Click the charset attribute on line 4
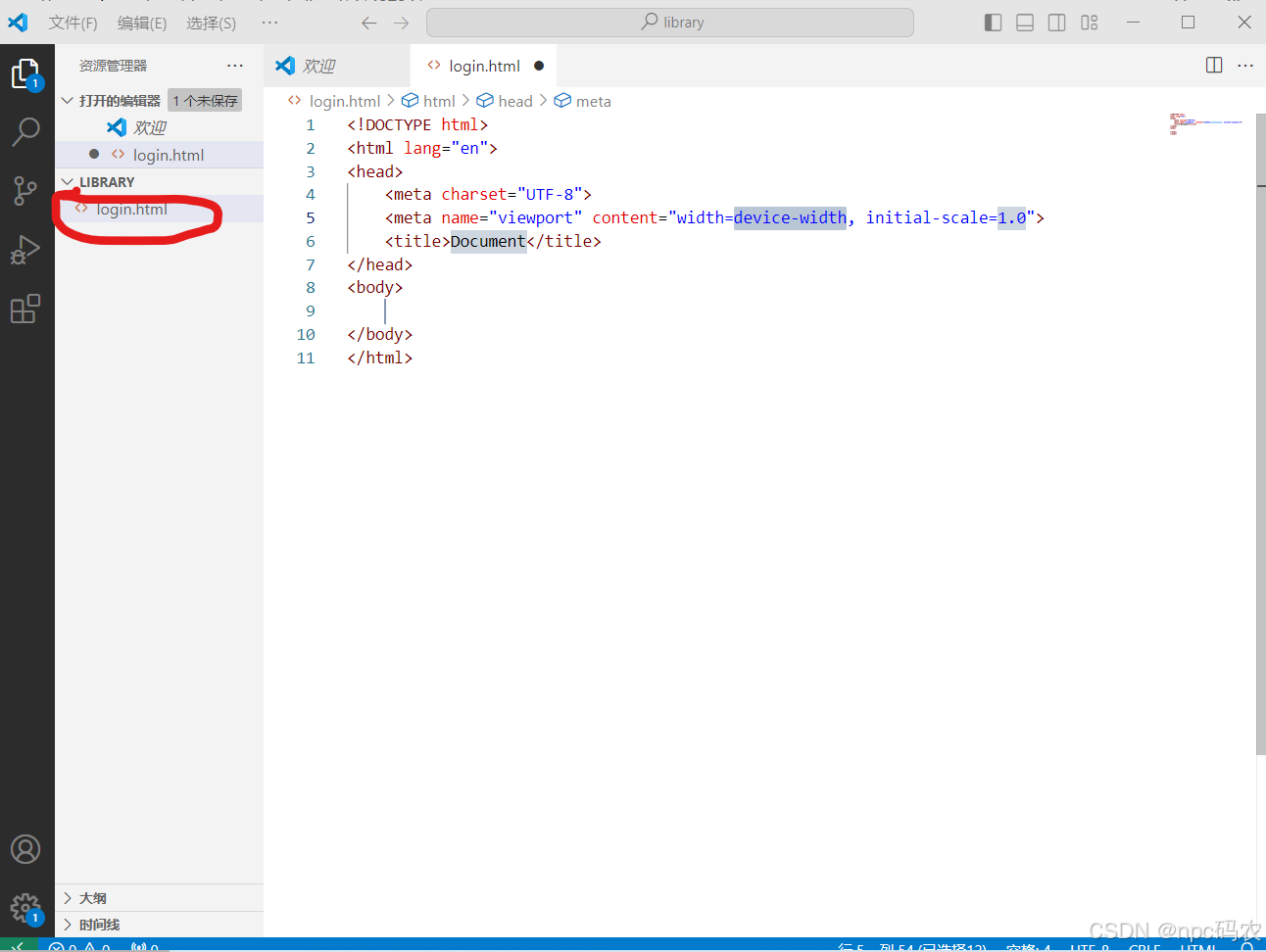Viewport: 1266px width, 952px height. [474, 194]
